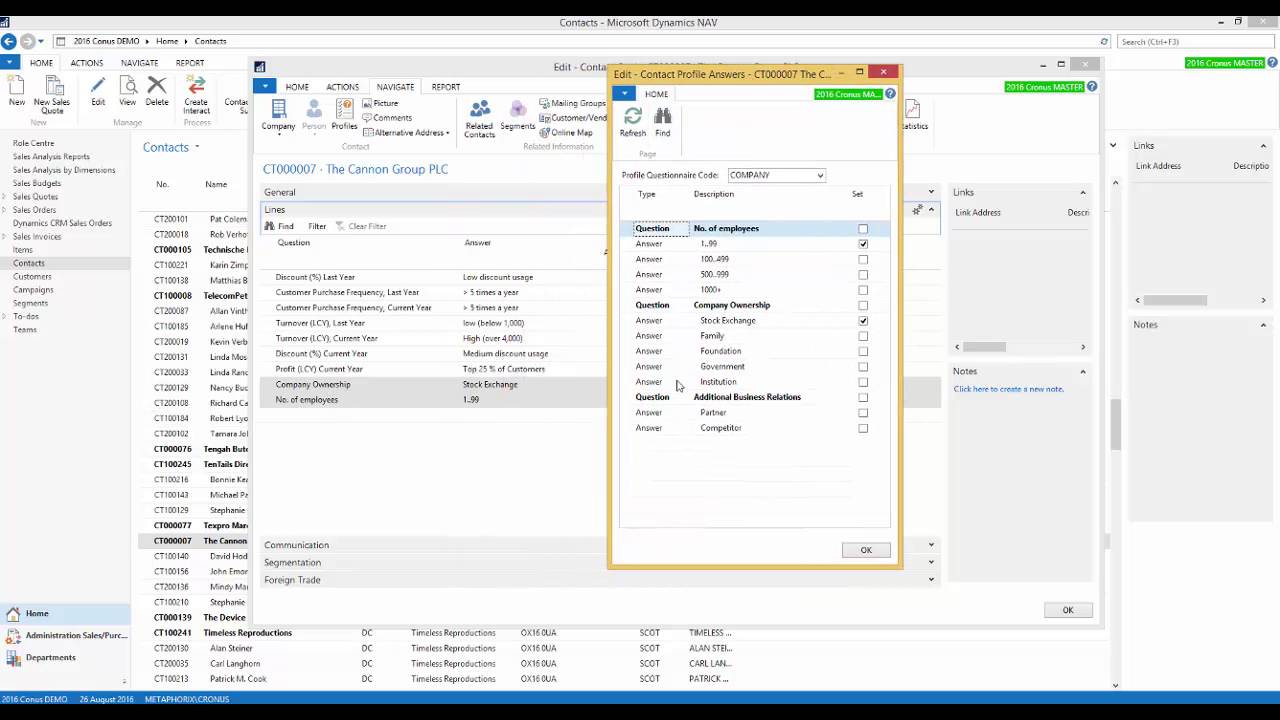Open NAVIGATE tab in main window ribbon

139,63
